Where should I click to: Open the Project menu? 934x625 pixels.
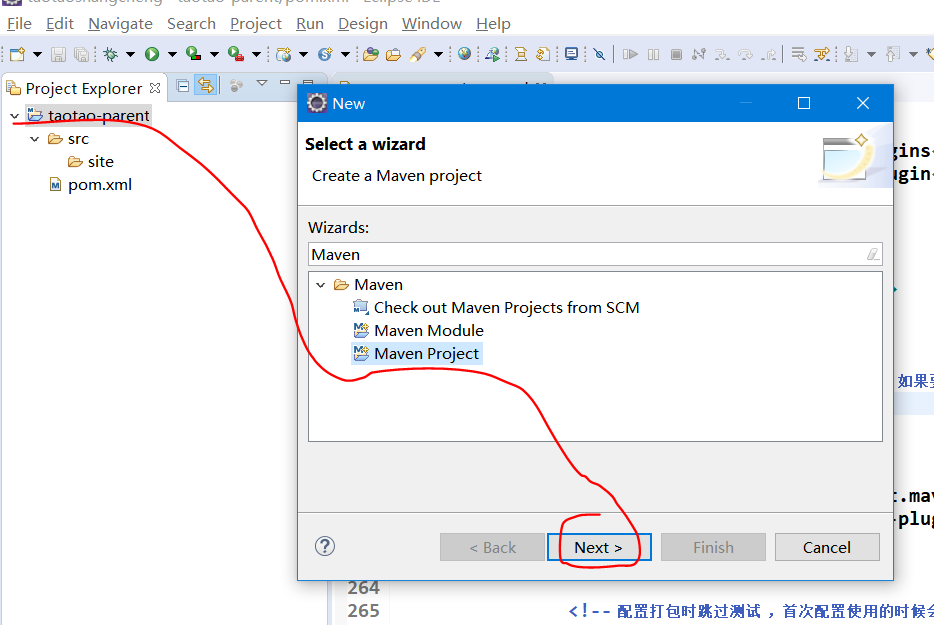coord(256,24)
